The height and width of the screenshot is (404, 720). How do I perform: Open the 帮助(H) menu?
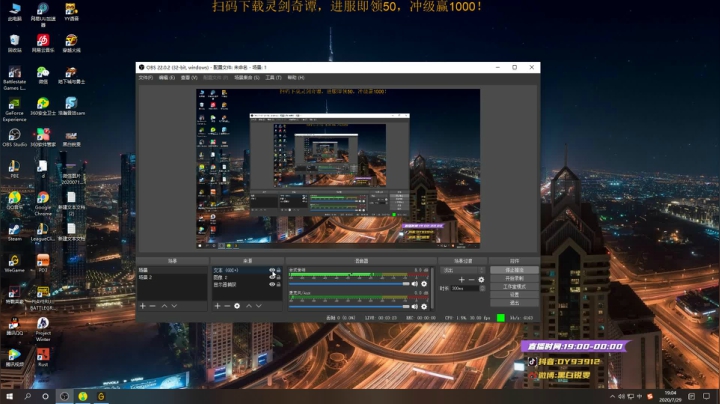[x=296, y=78]
